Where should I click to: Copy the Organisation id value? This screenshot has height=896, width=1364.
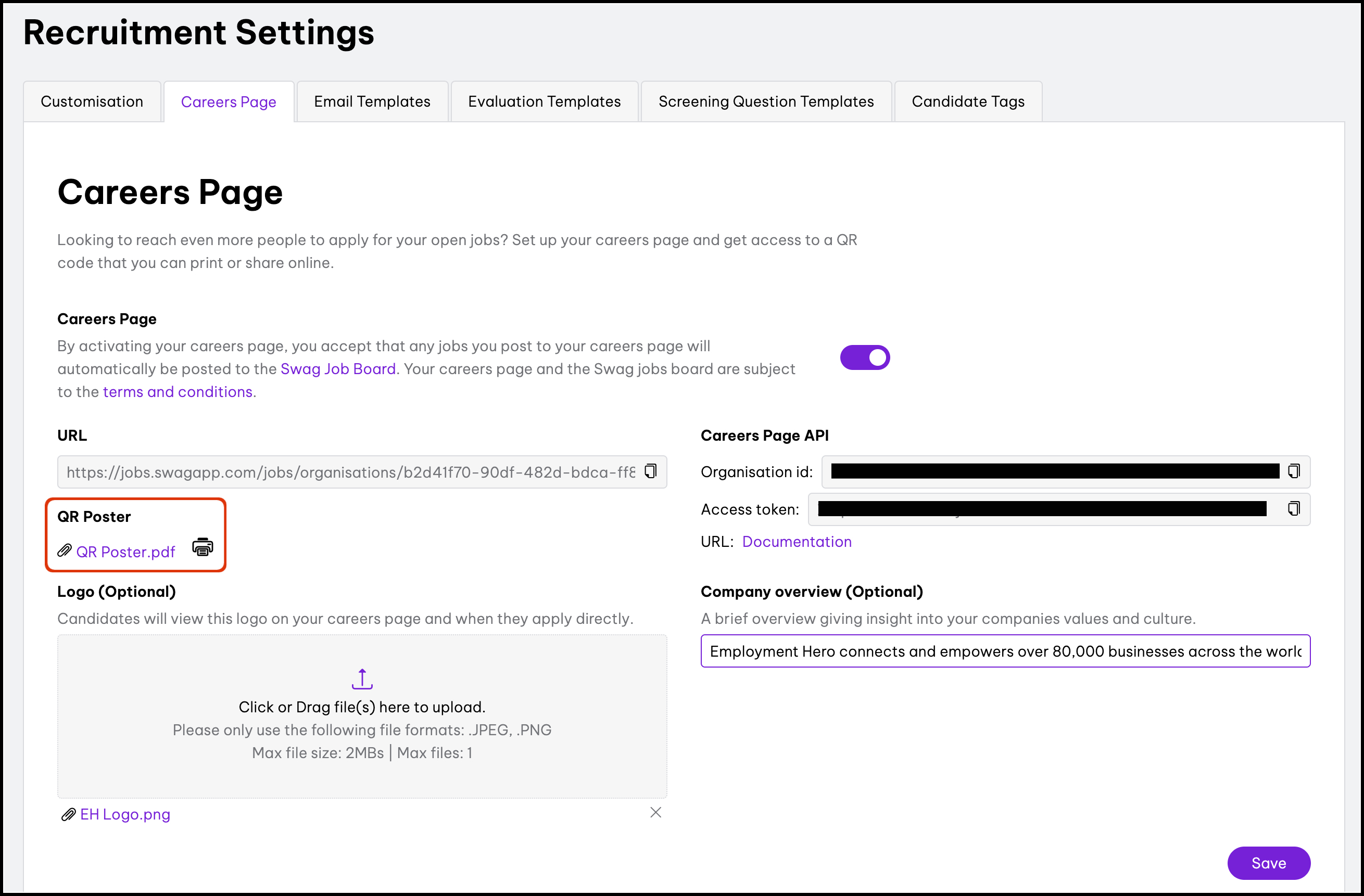tap(1294, 471)
